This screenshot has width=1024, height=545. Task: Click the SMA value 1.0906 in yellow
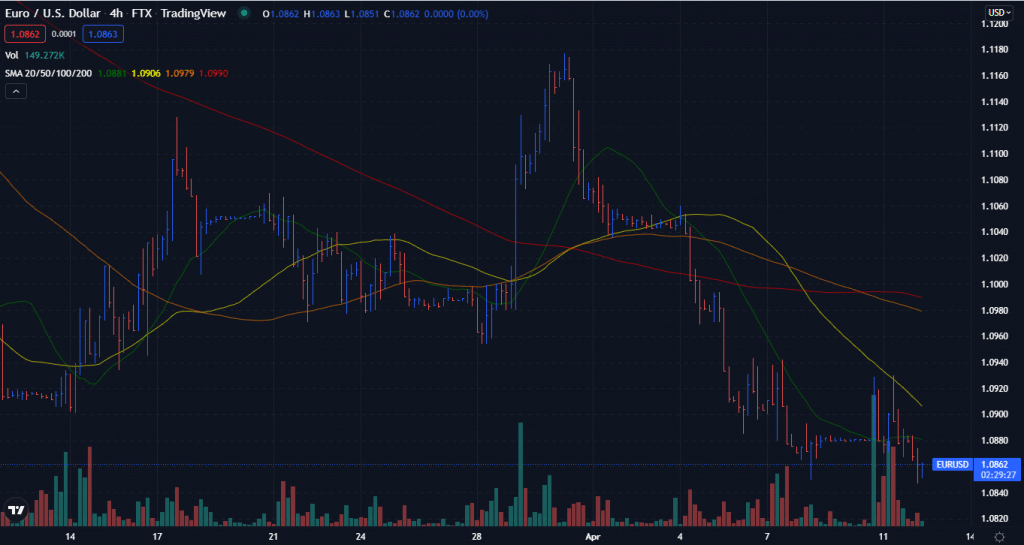(146, 73)
